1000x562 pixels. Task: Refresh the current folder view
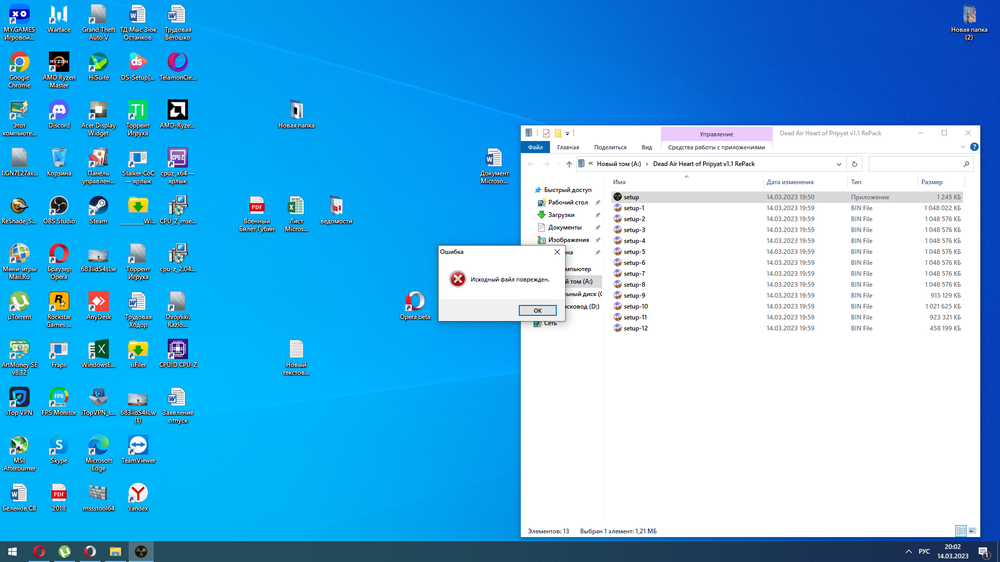854,164
